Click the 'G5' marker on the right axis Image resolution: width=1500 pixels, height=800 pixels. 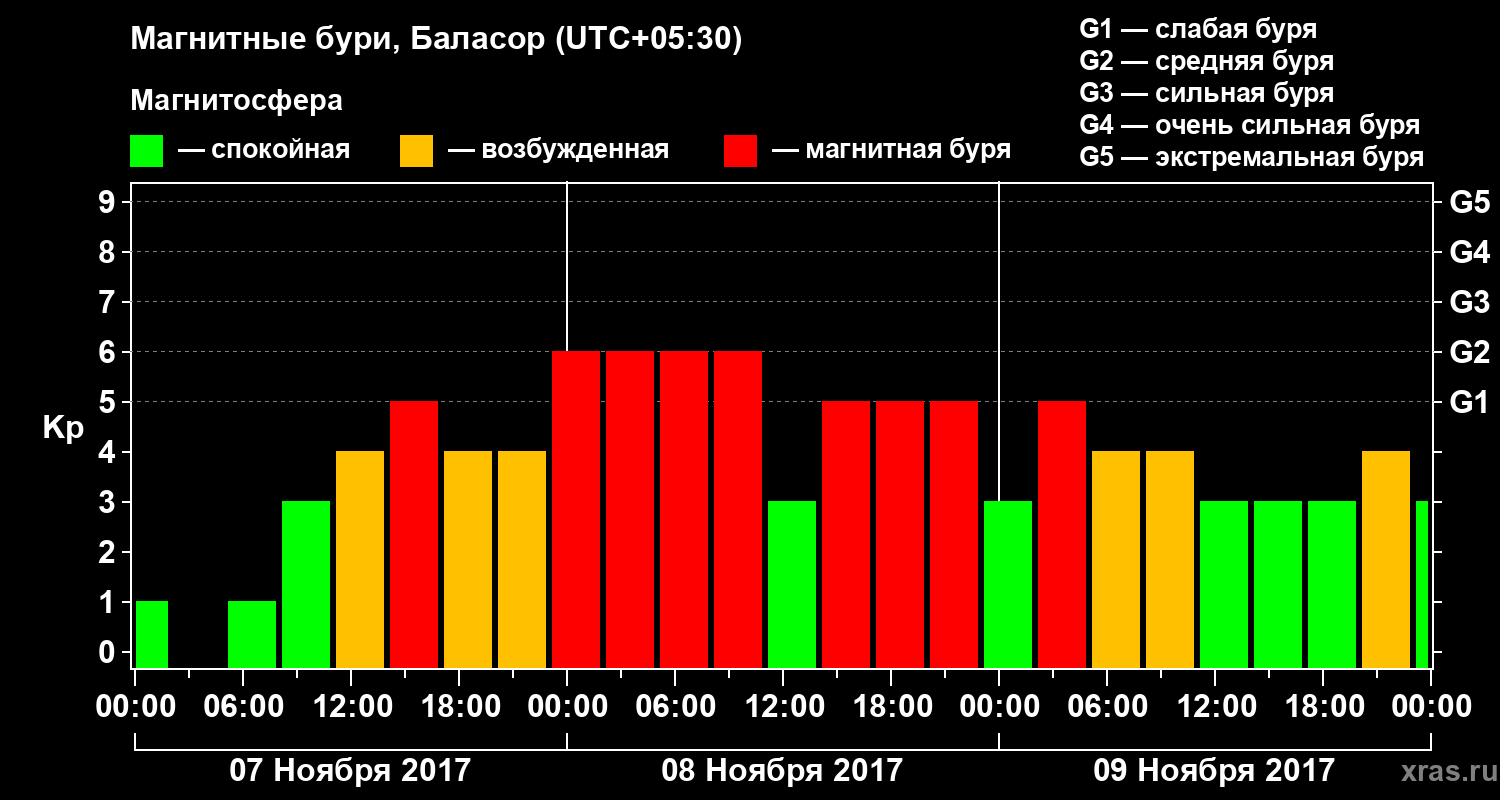click(x=1469, y=202)
